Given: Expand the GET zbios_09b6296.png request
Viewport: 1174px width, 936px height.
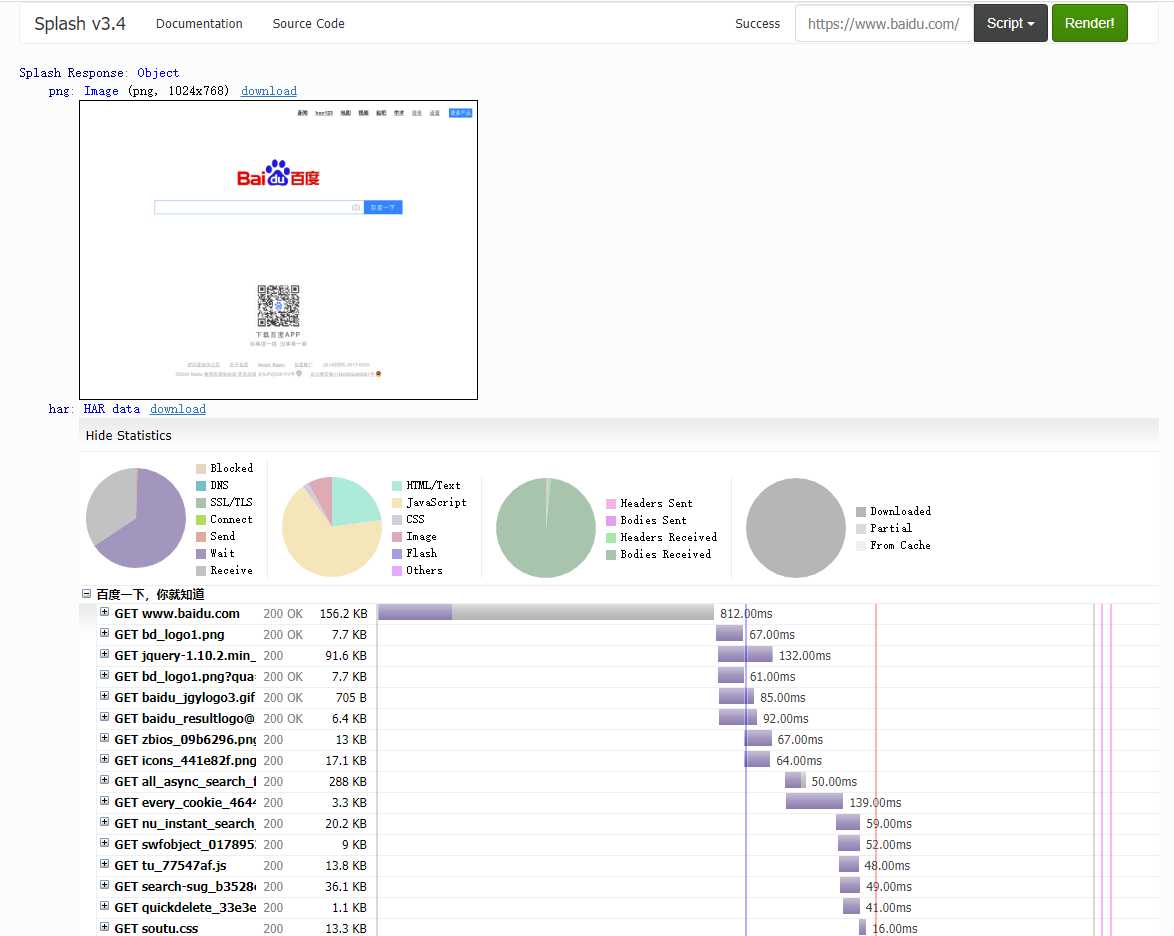Looking at the screenshot, I should point(104,738).
